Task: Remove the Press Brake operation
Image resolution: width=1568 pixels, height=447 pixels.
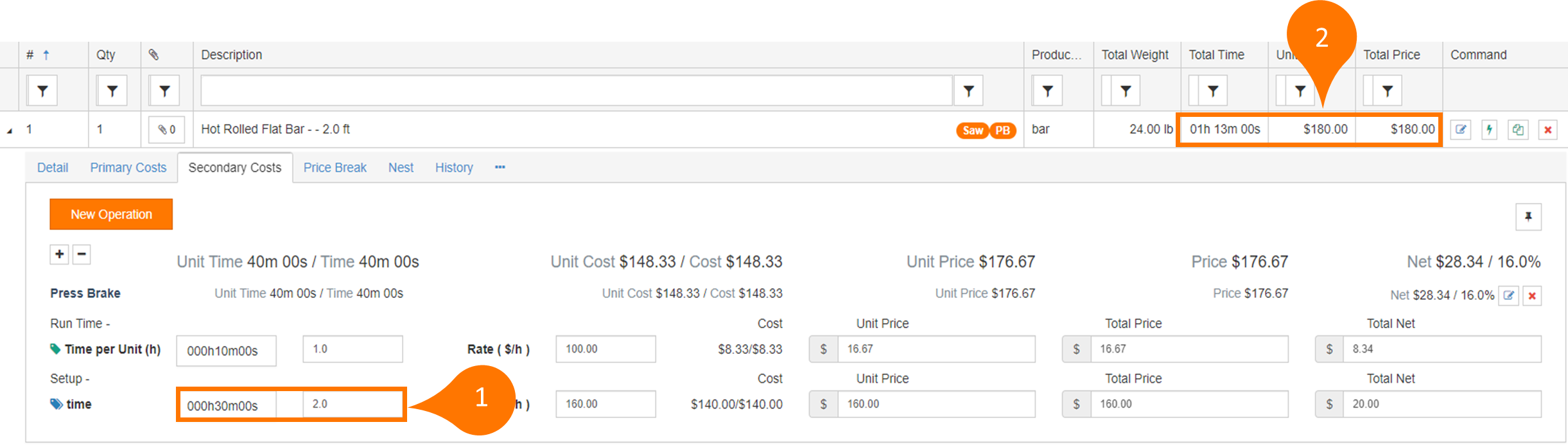Action: [x=1532, y=295]
